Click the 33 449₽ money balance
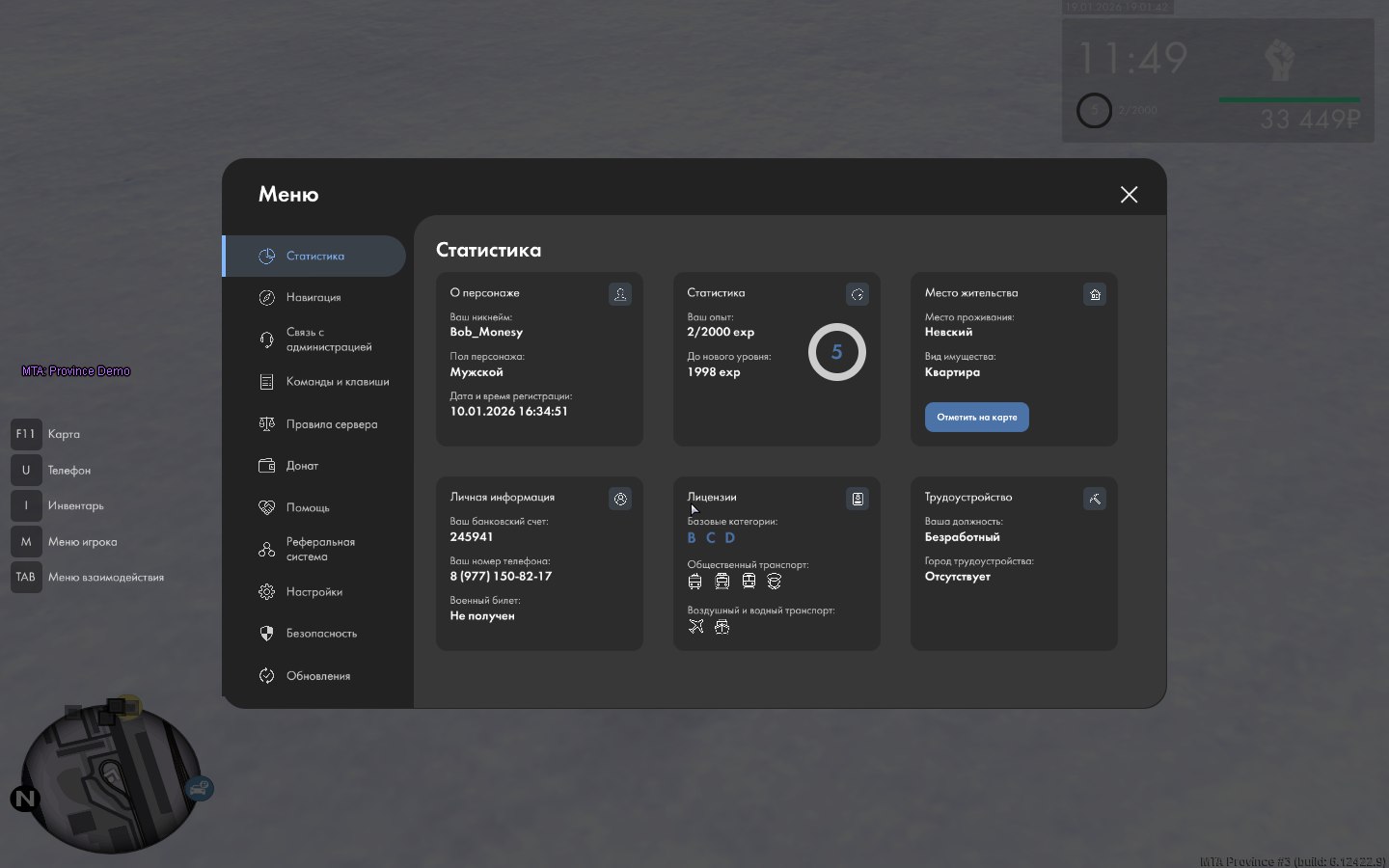Image resolution: width=1389 pixels, height=868 pixels. click(1310, 120)
